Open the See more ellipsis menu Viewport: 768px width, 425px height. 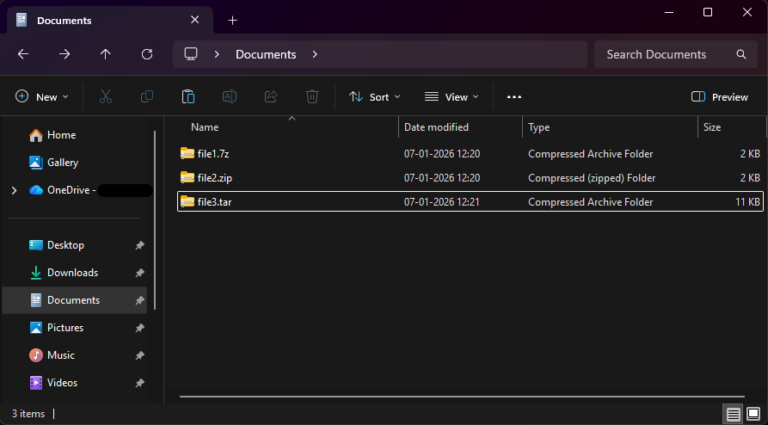514,97
